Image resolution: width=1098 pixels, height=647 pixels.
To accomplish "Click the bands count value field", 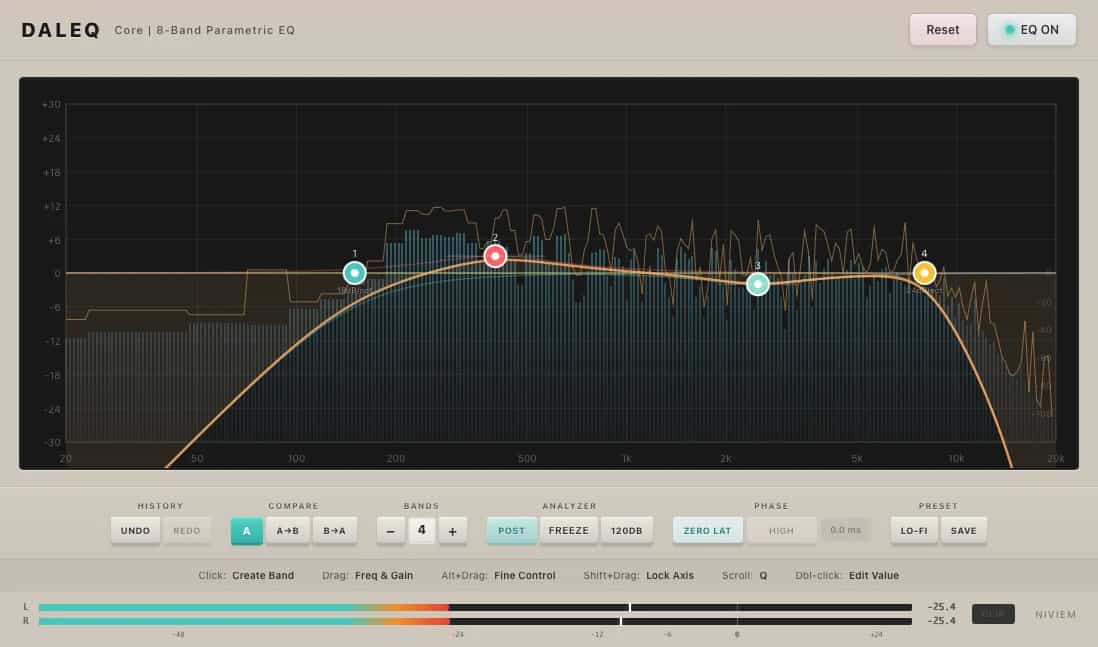I will click(421, 531).
